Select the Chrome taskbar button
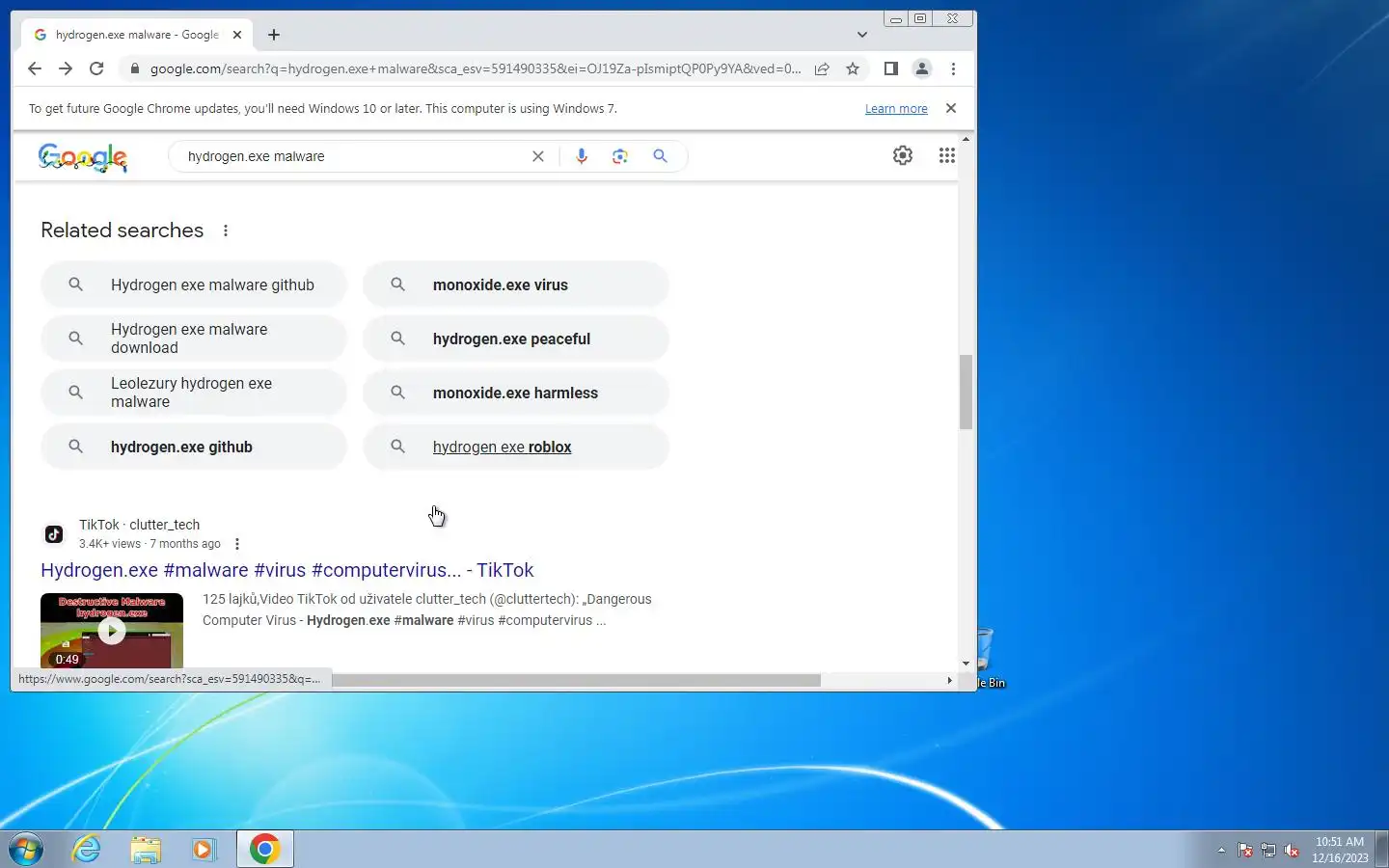 coord(265,850)
